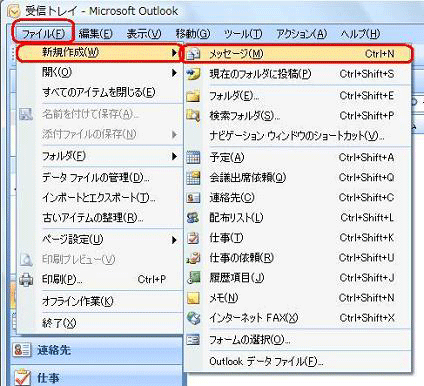The height and width of the screenshot is (386, 424).
Task: Click the Journal Entry icon
Action: coord(193,278)
